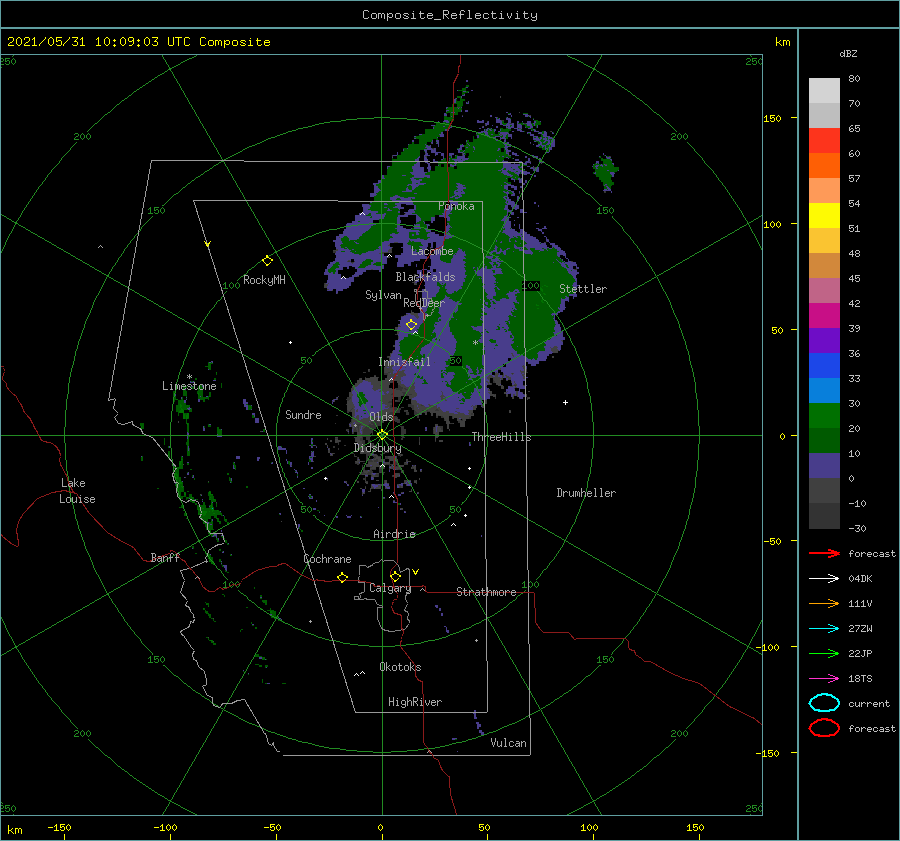This screenshot has height=841, width=900.
Task: Click the Limestone label
Action: point(189,386)
